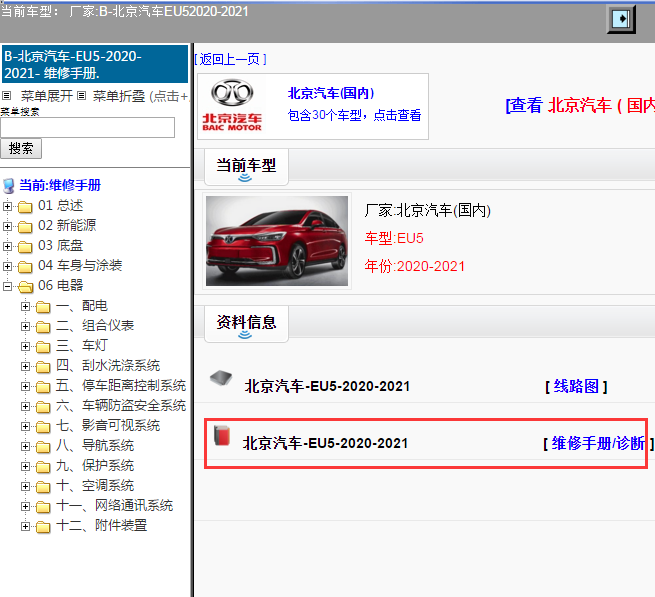The image size is (655, 597).
Task: Click the menu search input field
Action: [87, 127]
